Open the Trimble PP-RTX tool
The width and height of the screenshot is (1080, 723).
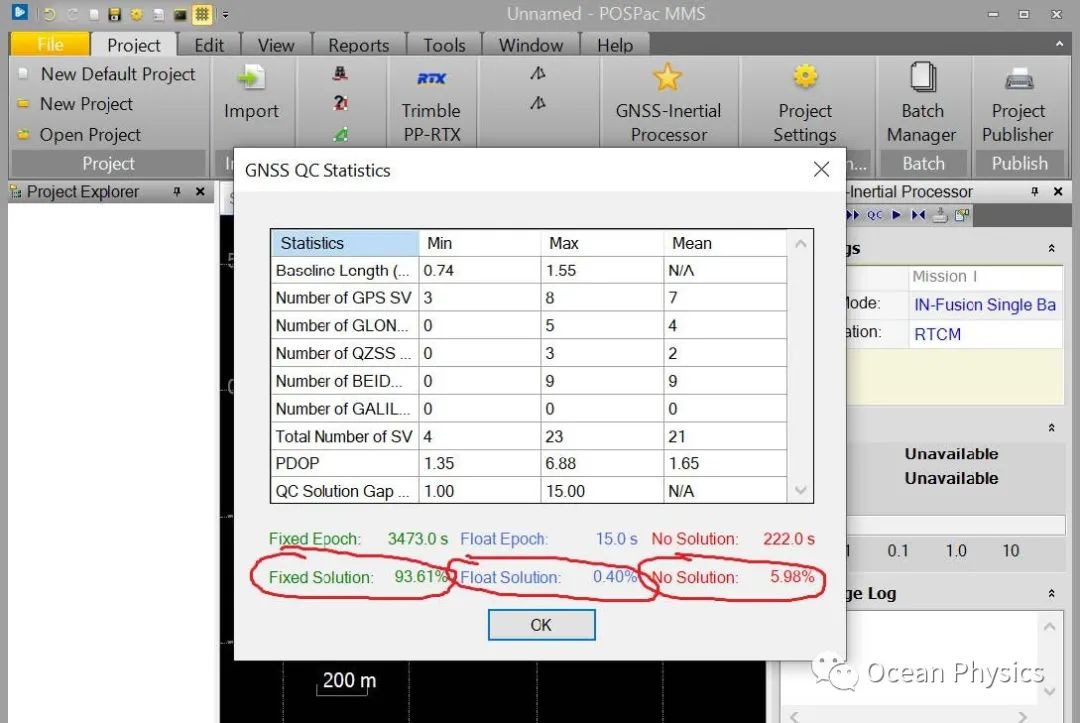431,79
